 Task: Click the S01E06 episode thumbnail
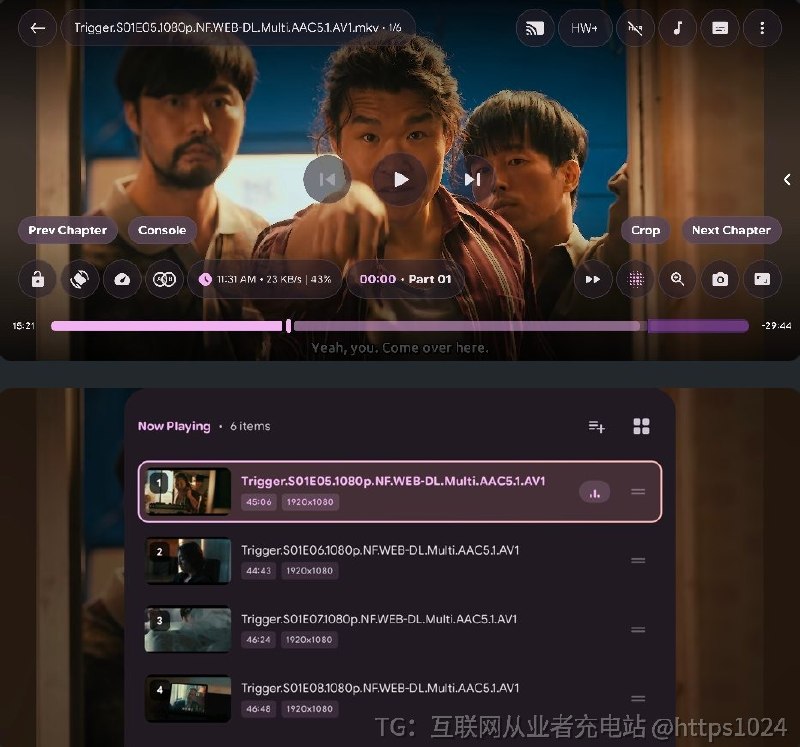pyautogui.click(x=188, y=560)
